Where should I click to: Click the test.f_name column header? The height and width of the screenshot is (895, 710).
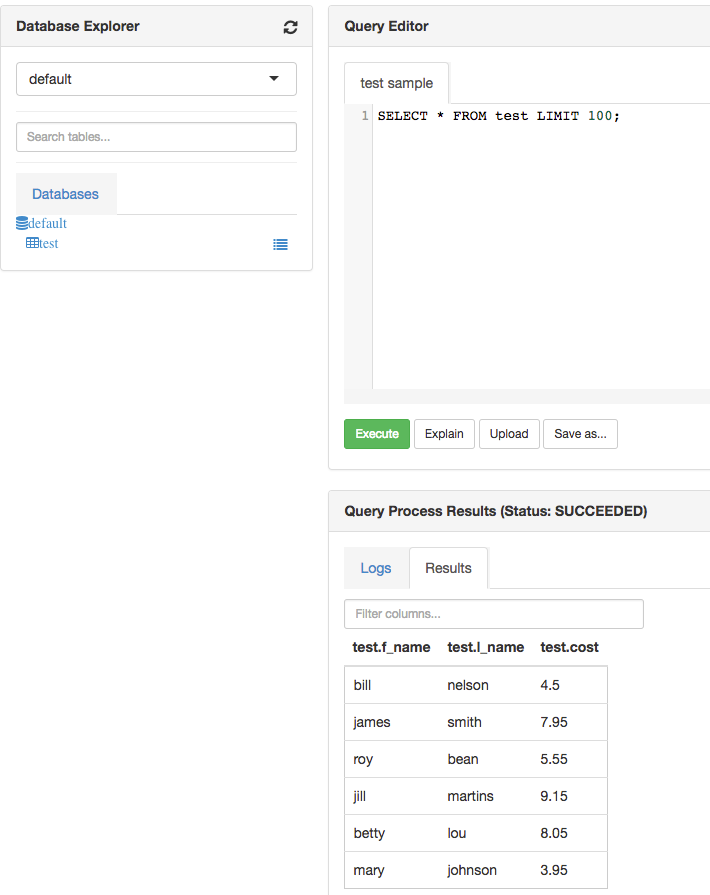pyautogui.click(x=392, y=647)
